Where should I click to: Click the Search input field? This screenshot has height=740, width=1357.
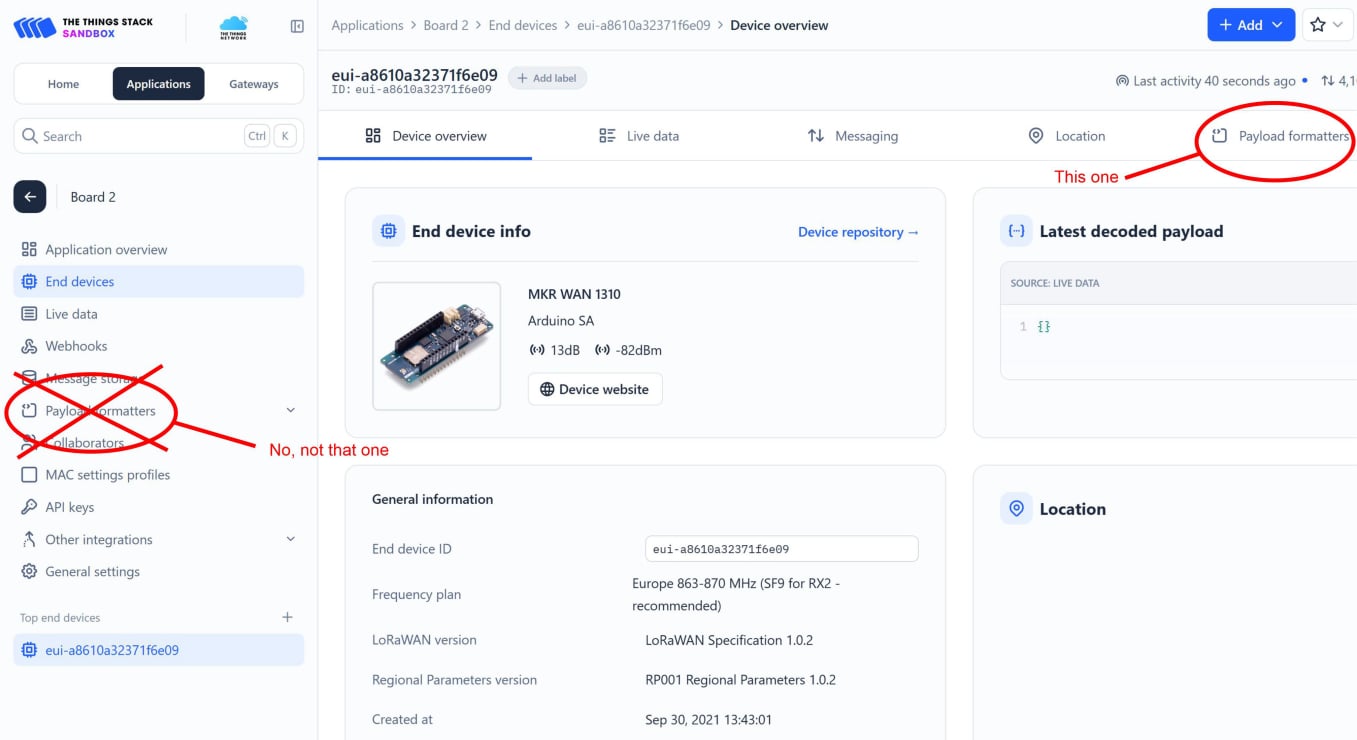point(140,136)
